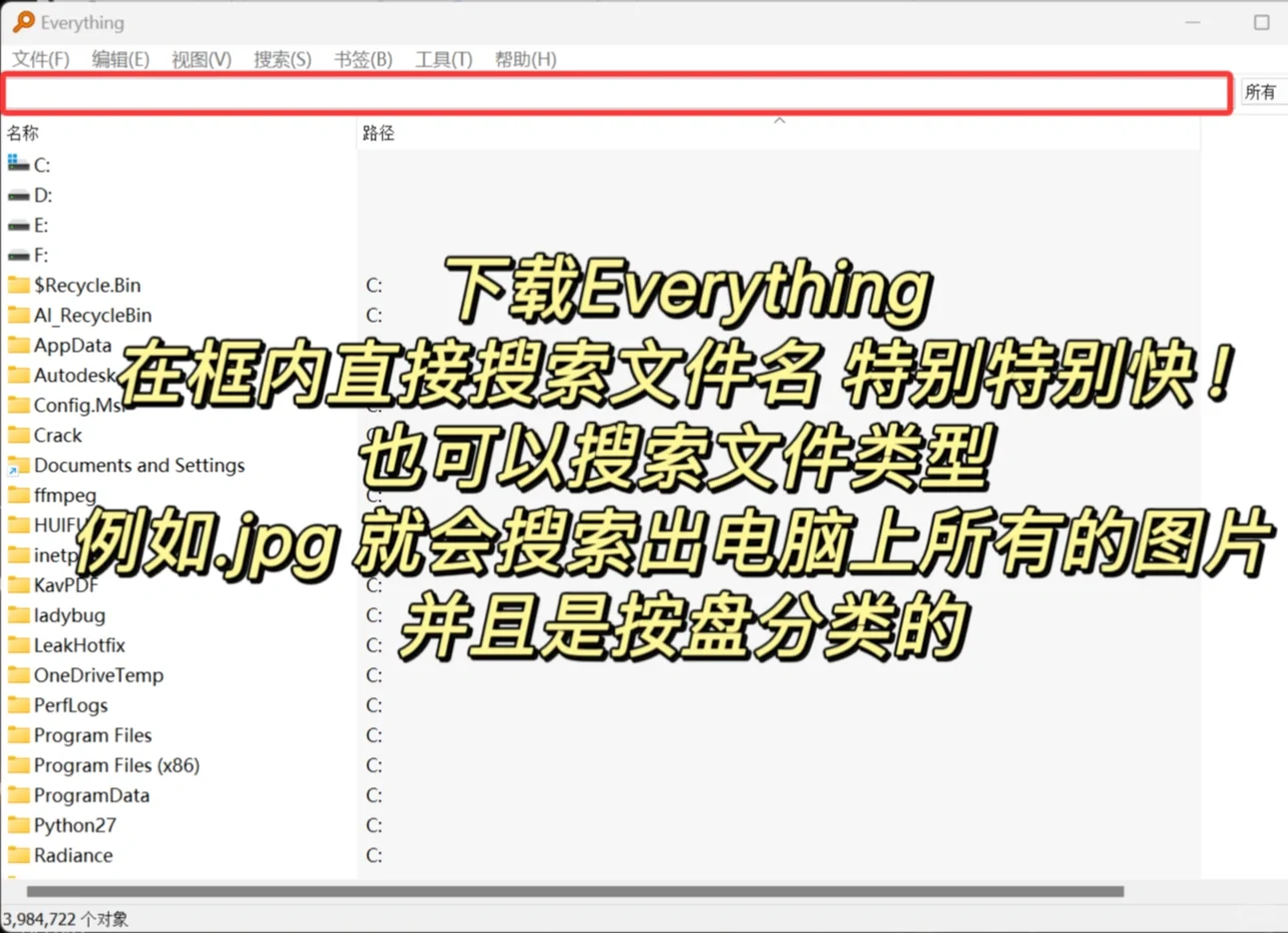Viewport: 1288px width, 933px height.
Task: Open the 所有 filter dropdown
Action: [1263, 93]
